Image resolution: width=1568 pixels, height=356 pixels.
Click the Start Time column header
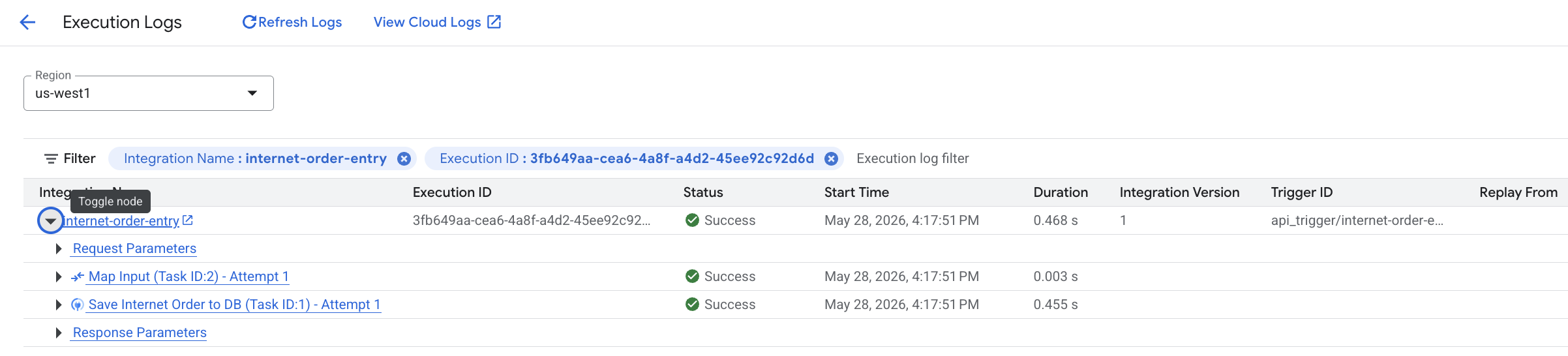856,192
